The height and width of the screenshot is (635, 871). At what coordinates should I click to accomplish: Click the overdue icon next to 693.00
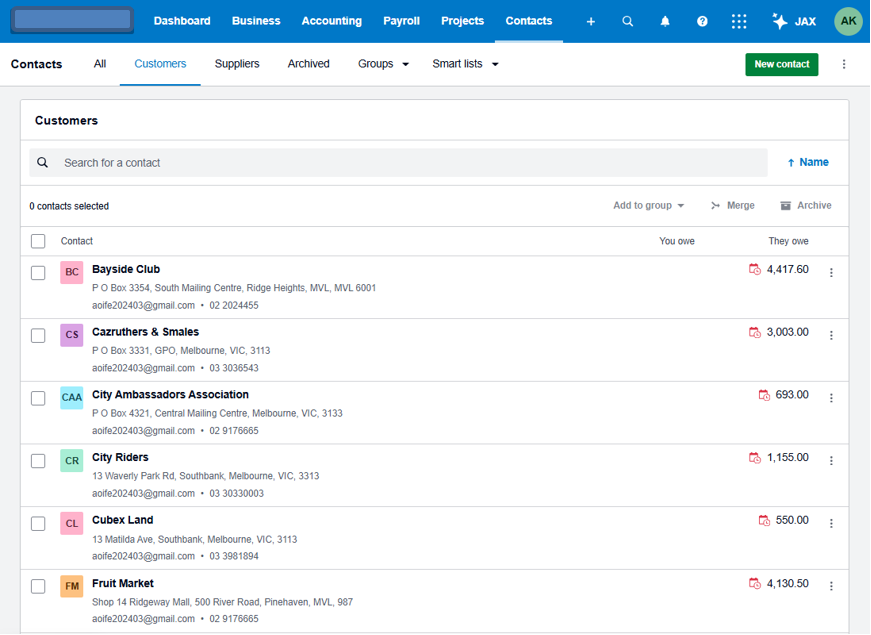coord(764,395)
